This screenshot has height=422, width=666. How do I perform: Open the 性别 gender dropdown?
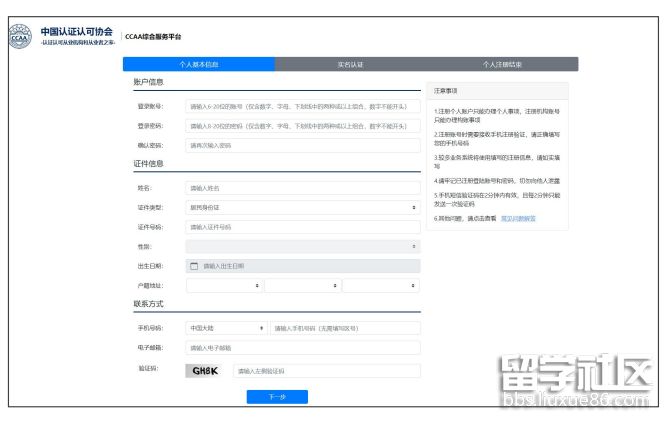302,246
